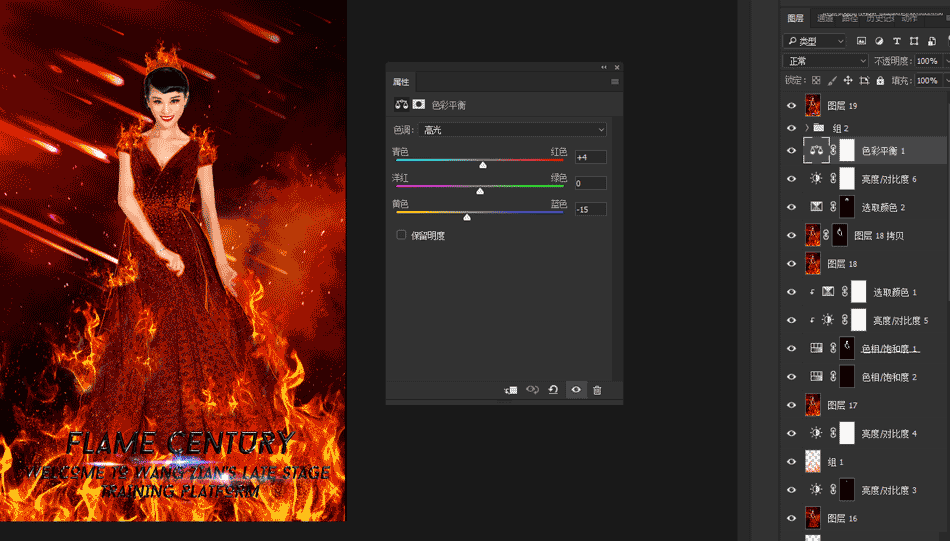Image resolution: width=950 pixels, height=541 pixels.
Task: Click 色彩平衡 1 layer scales icon
Action: [816, 150]
